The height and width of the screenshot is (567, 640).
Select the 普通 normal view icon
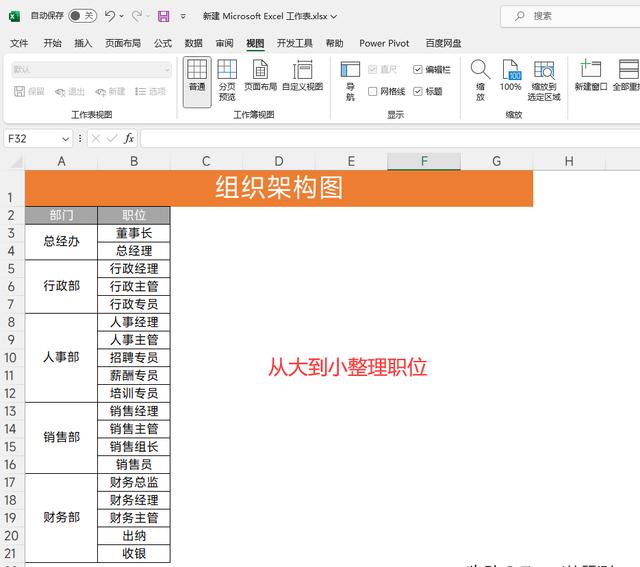(x=197, y=82)
